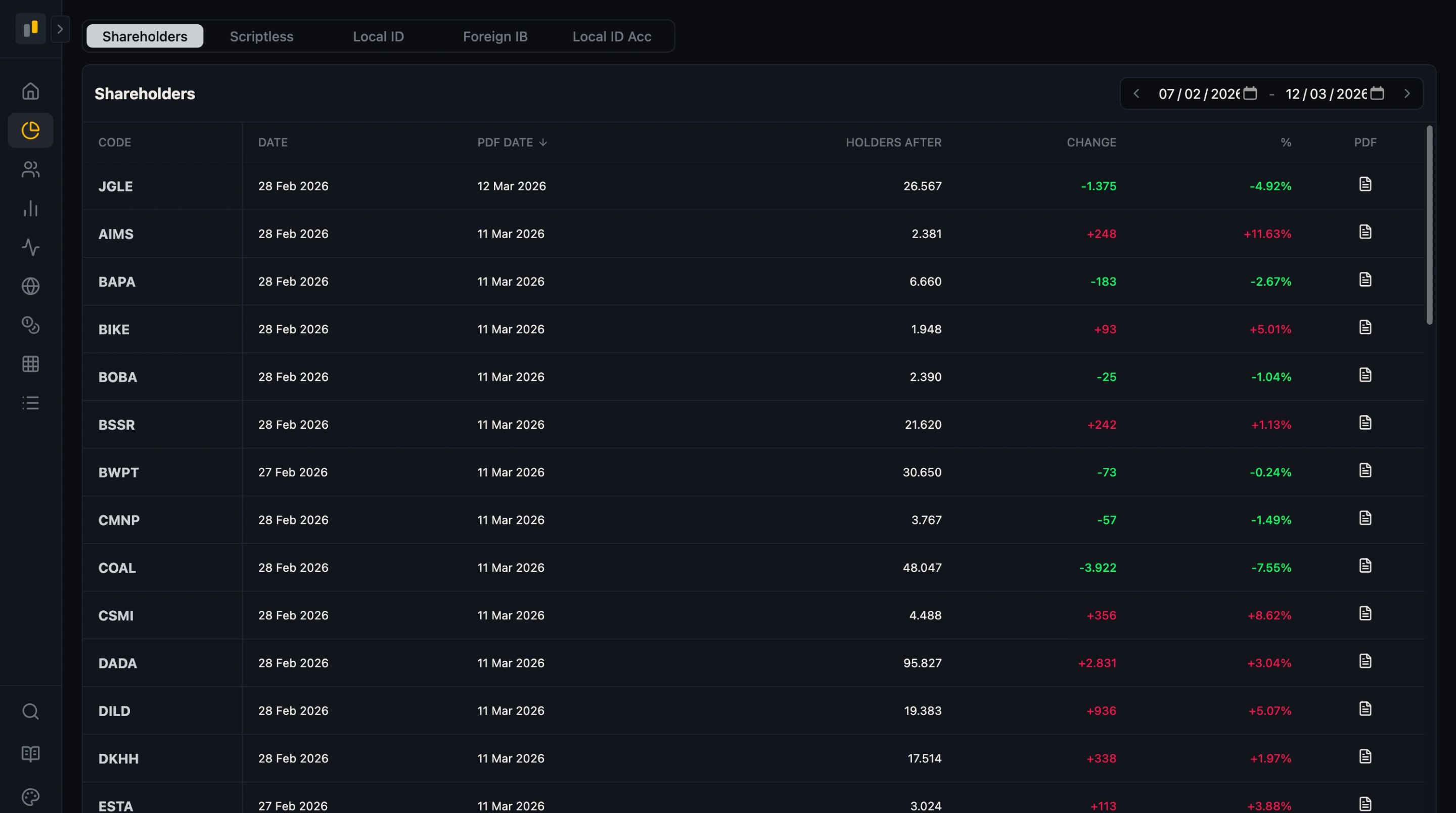Collapse the sidebar with the arrow button
The height and width of the screenshot is (813, 1456).
(61, 29)
